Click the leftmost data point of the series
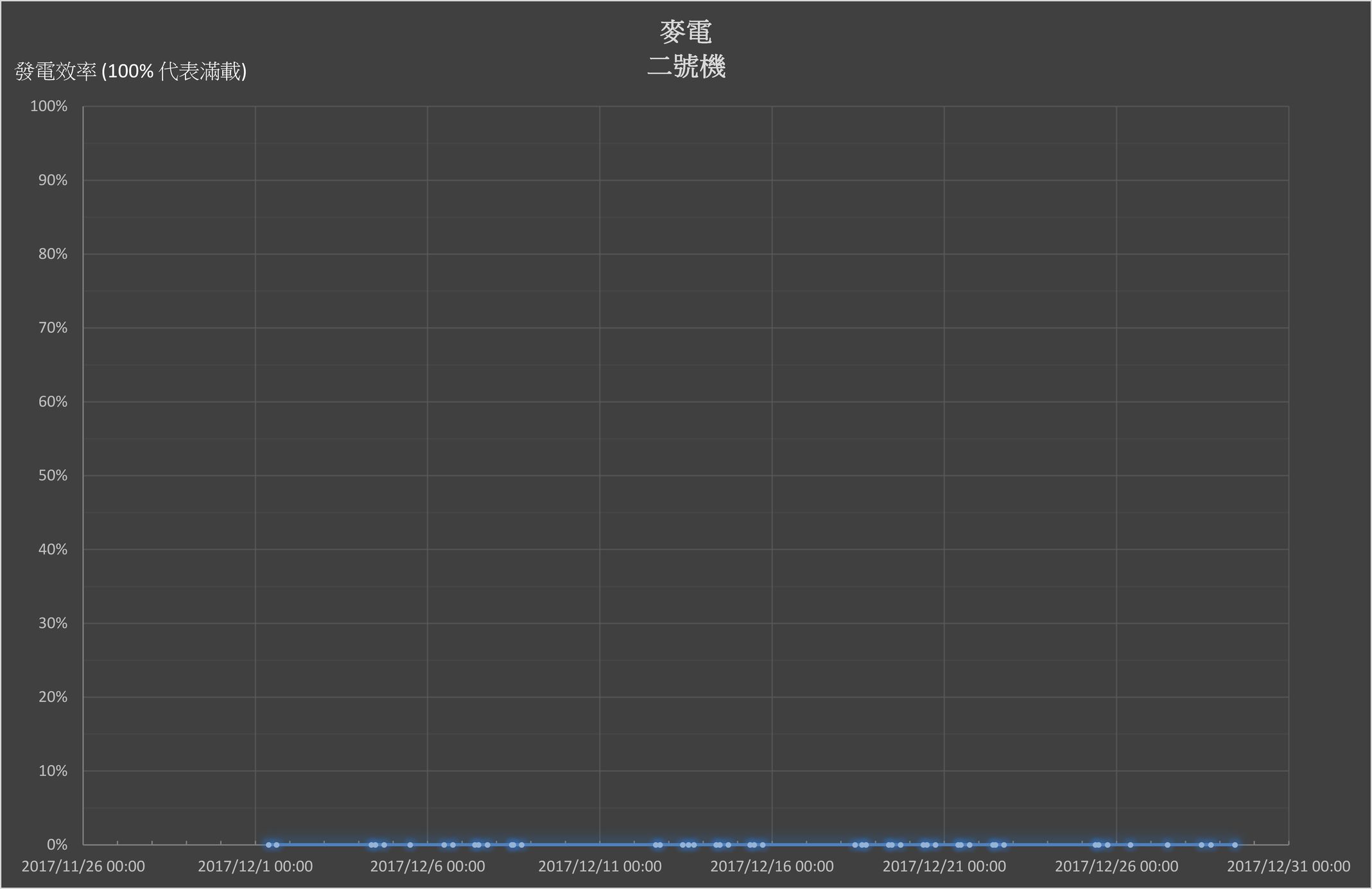Viewport: 1372px width, 889px height. pos(268,845)
